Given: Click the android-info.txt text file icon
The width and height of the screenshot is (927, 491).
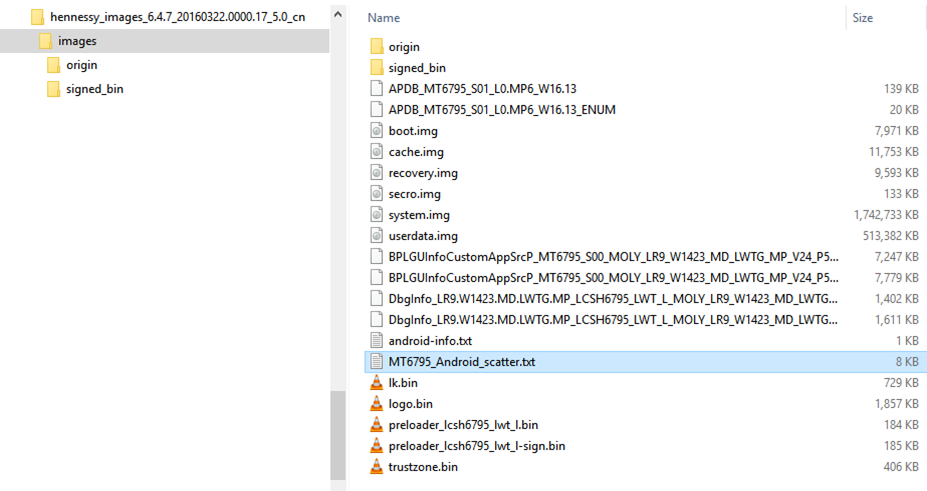Looking at the screenshot, I should 377,340.
